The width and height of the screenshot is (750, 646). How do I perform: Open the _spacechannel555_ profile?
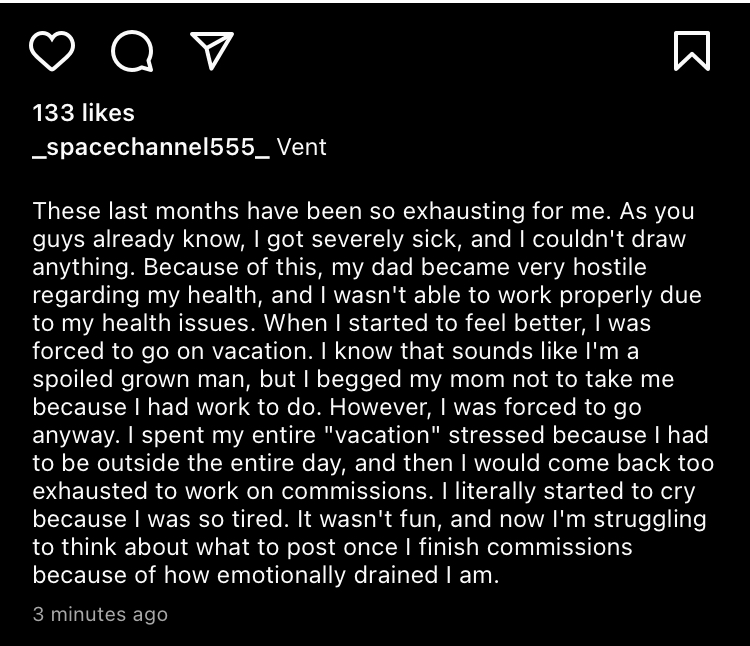151,147
